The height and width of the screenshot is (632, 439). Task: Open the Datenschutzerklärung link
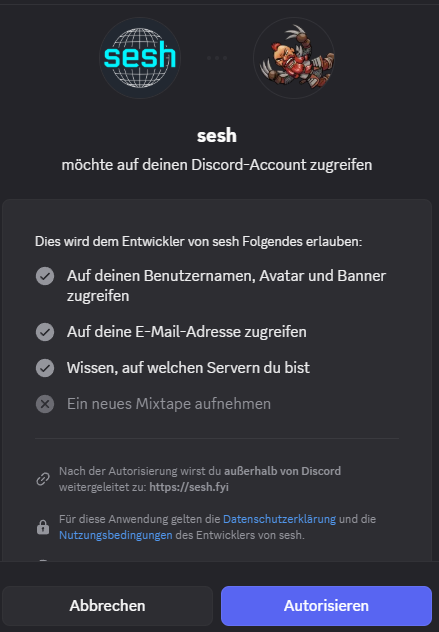pyautogui.click(x=279, y=519)
